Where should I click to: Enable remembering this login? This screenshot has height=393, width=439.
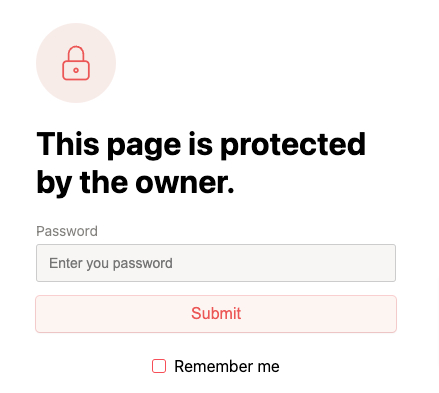click(x=159, y=366)
